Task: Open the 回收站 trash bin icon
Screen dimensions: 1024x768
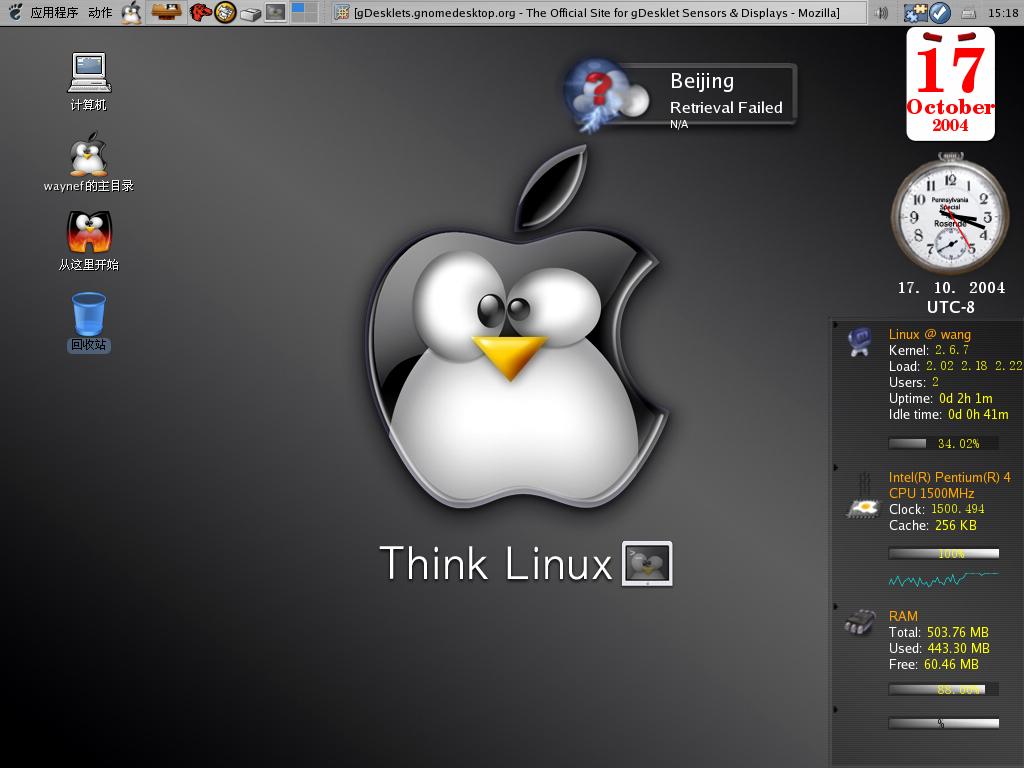Action: coord(88,314)
